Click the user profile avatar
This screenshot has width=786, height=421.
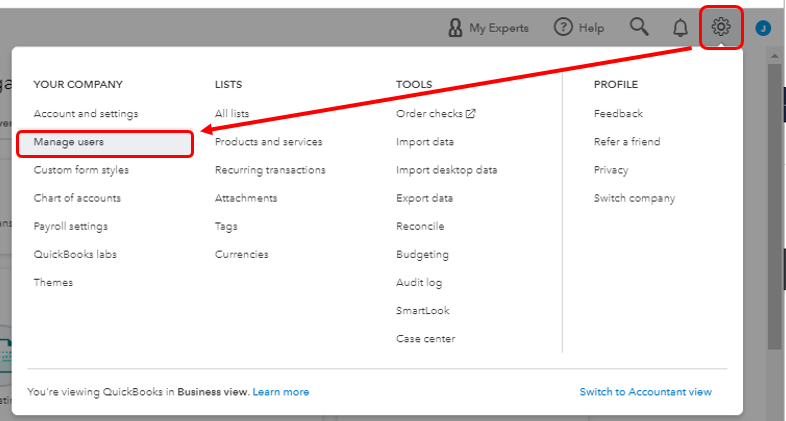pyautogui.click(x=763, y=28)
